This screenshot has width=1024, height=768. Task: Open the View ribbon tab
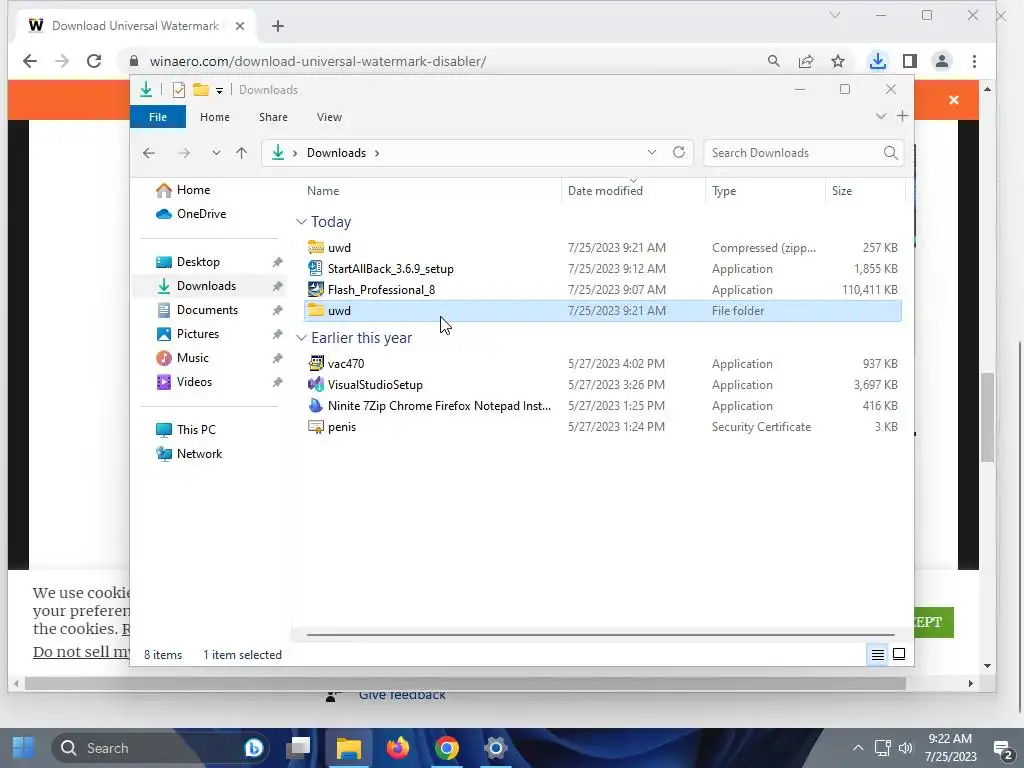[329, 117]
